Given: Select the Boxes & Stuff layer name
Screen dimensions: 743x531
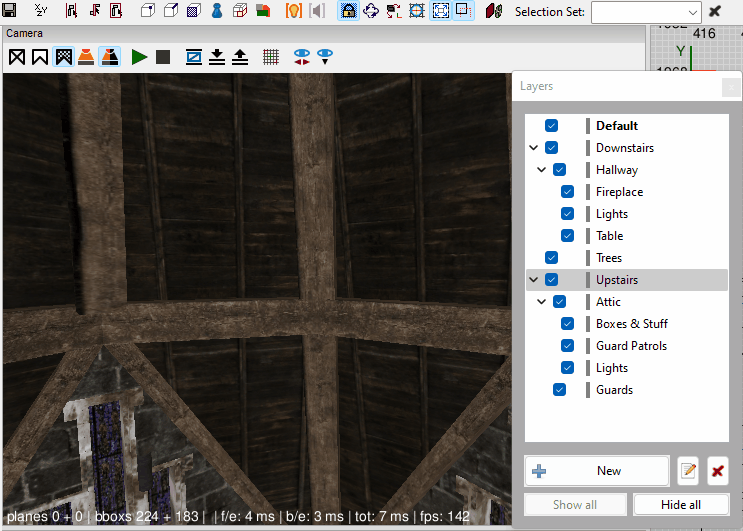Looking at the screenshot, I should (x=632, y=324).
